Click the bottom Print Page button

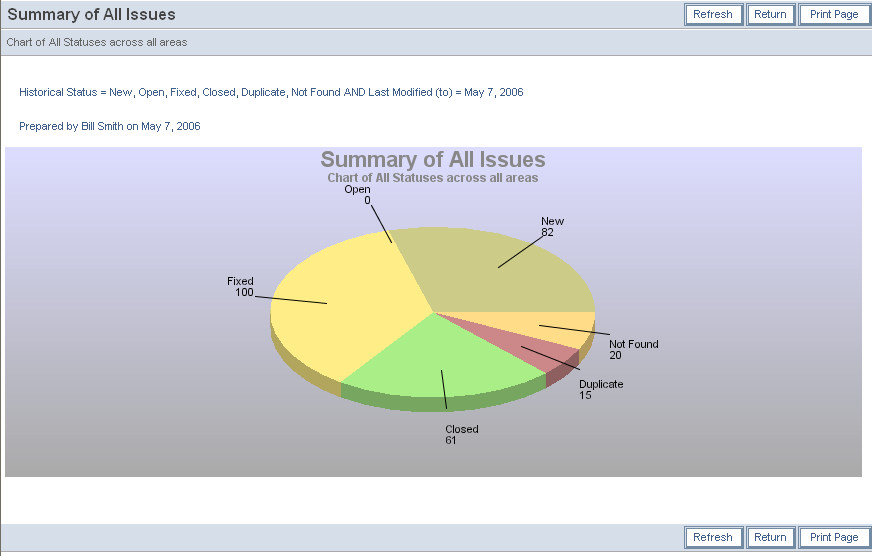[834, 537]
